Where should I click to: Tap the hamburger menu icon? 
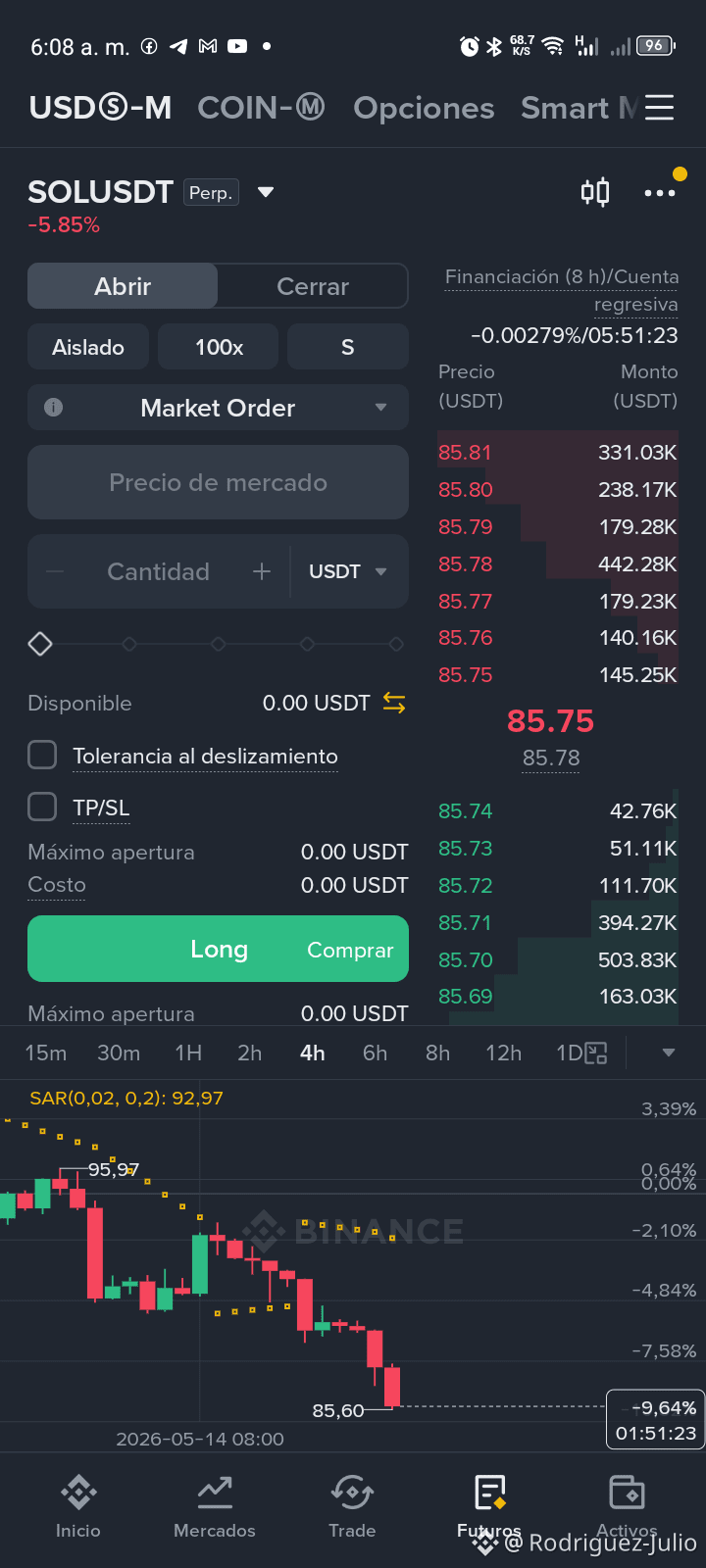click(659, 108)
